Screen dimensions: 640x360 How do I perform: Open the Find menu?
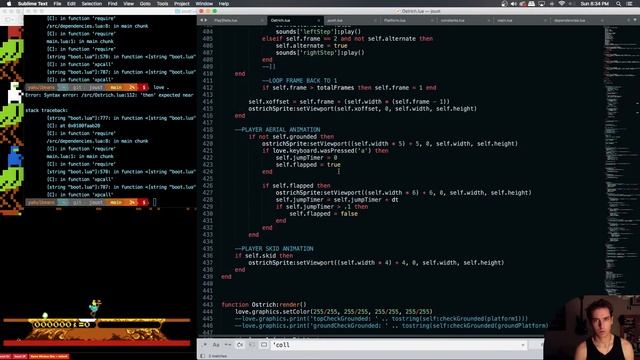pos(112,4)
